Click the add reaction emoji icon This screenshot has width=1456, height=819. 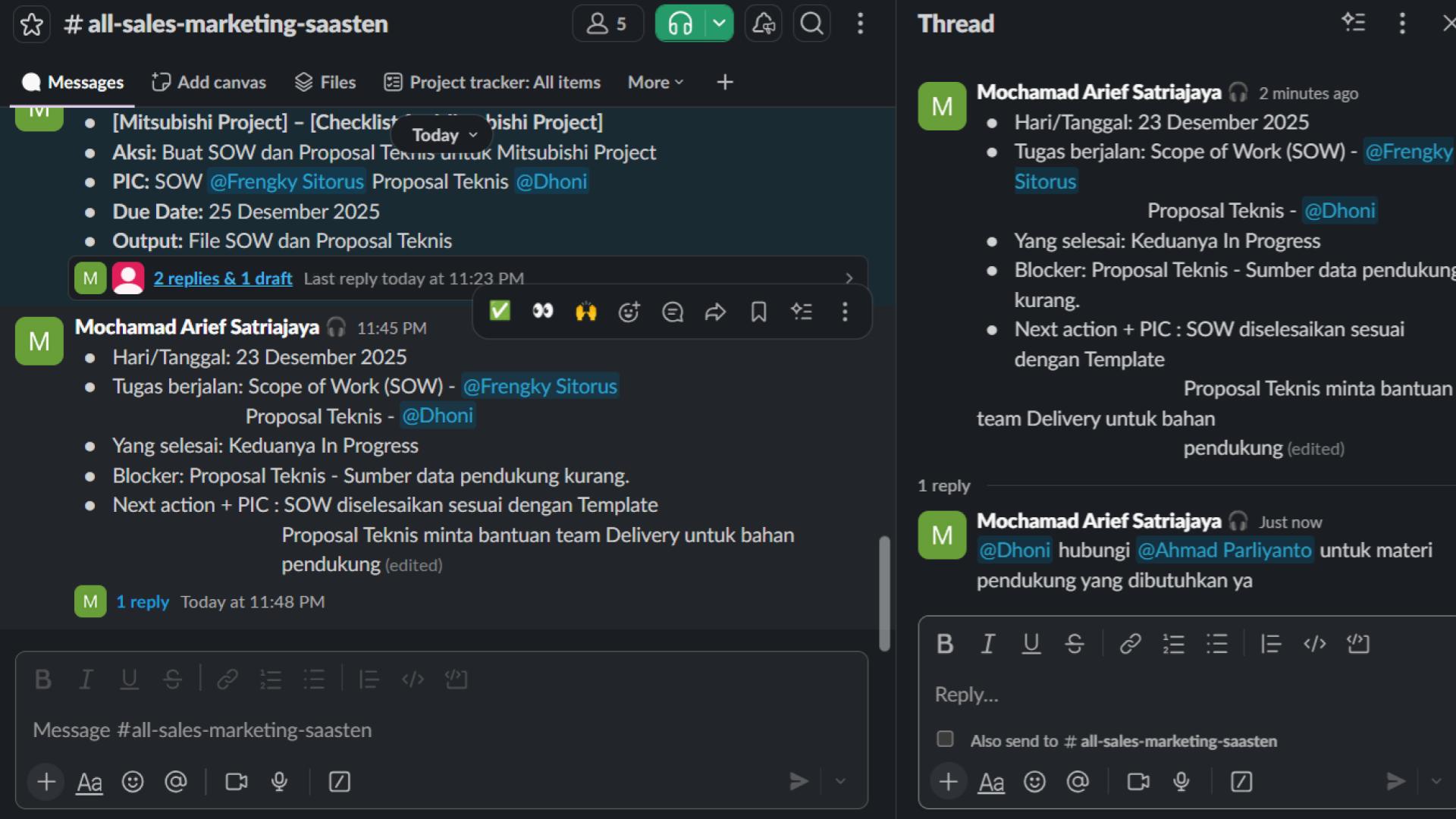[629, 312]
